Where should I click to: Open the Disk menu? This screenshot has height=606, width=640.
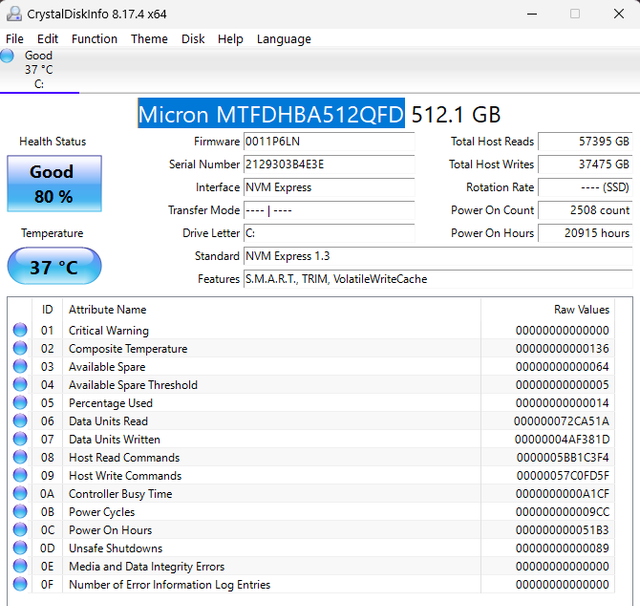(193, 39)
